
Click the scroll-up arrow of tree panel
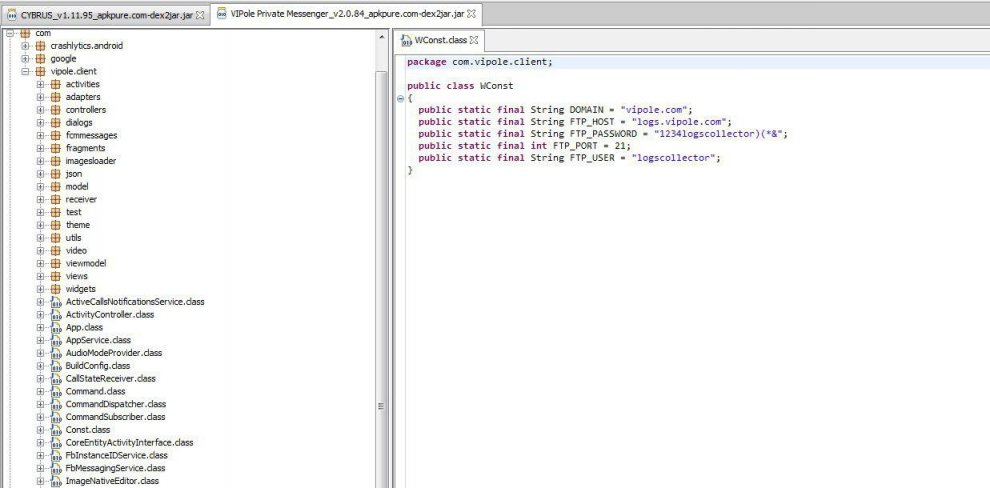(381, 37)
